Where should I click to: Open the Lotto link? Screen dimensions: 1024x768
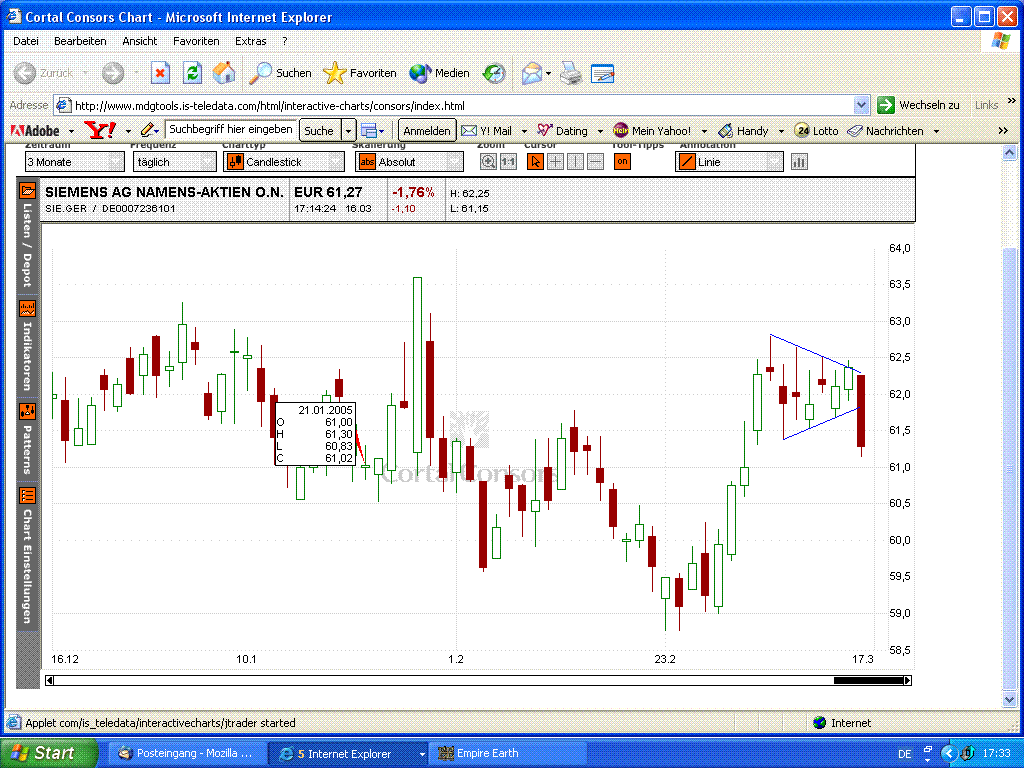pos(816,131)
